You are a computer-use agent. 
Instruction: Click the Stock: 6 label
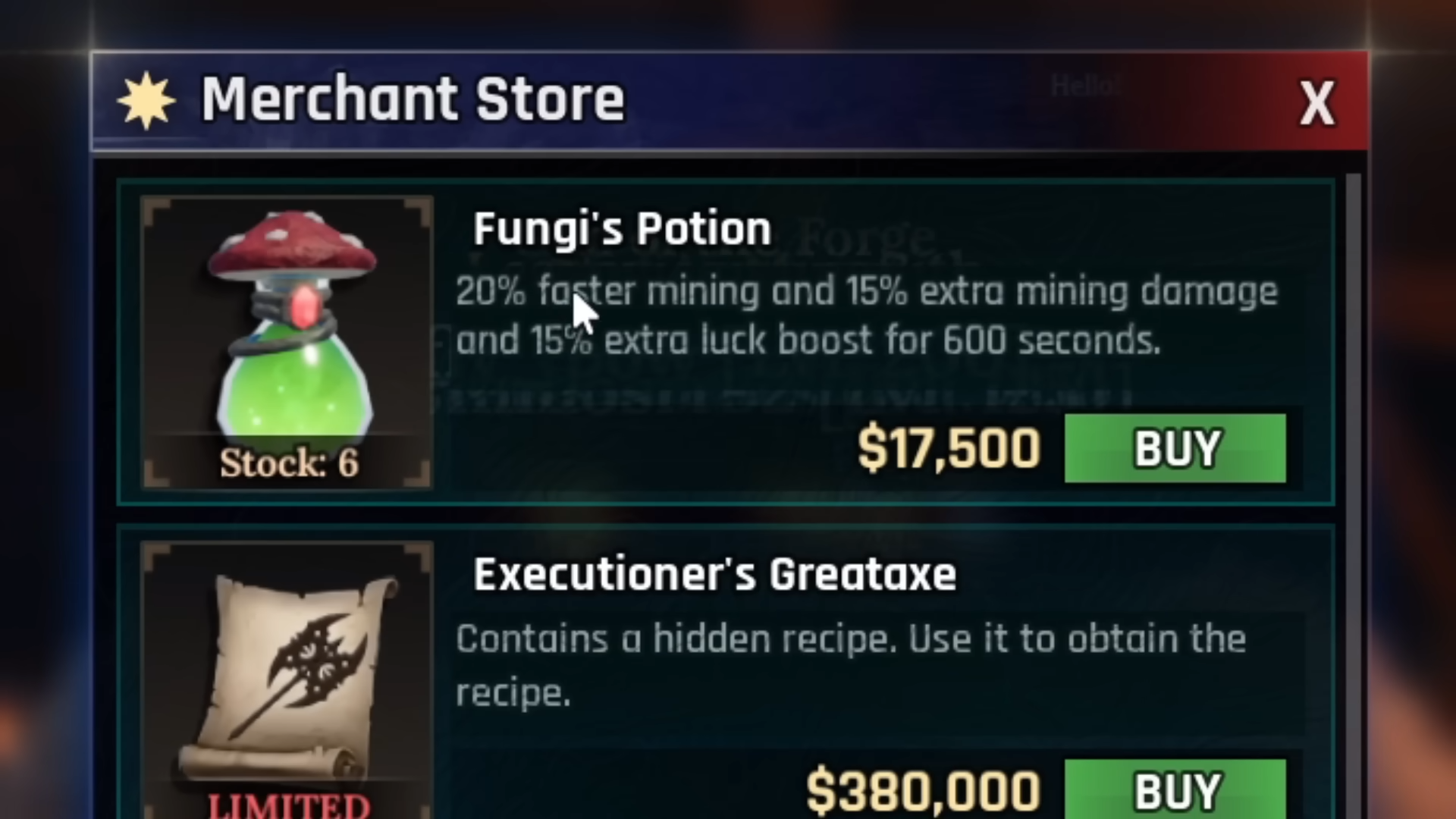click(x=289, y=463)
